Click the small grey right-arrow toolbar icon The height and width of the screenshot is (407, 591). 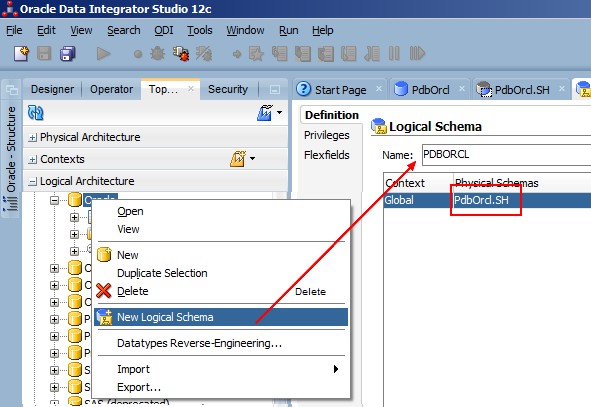(x=237, y=54)
